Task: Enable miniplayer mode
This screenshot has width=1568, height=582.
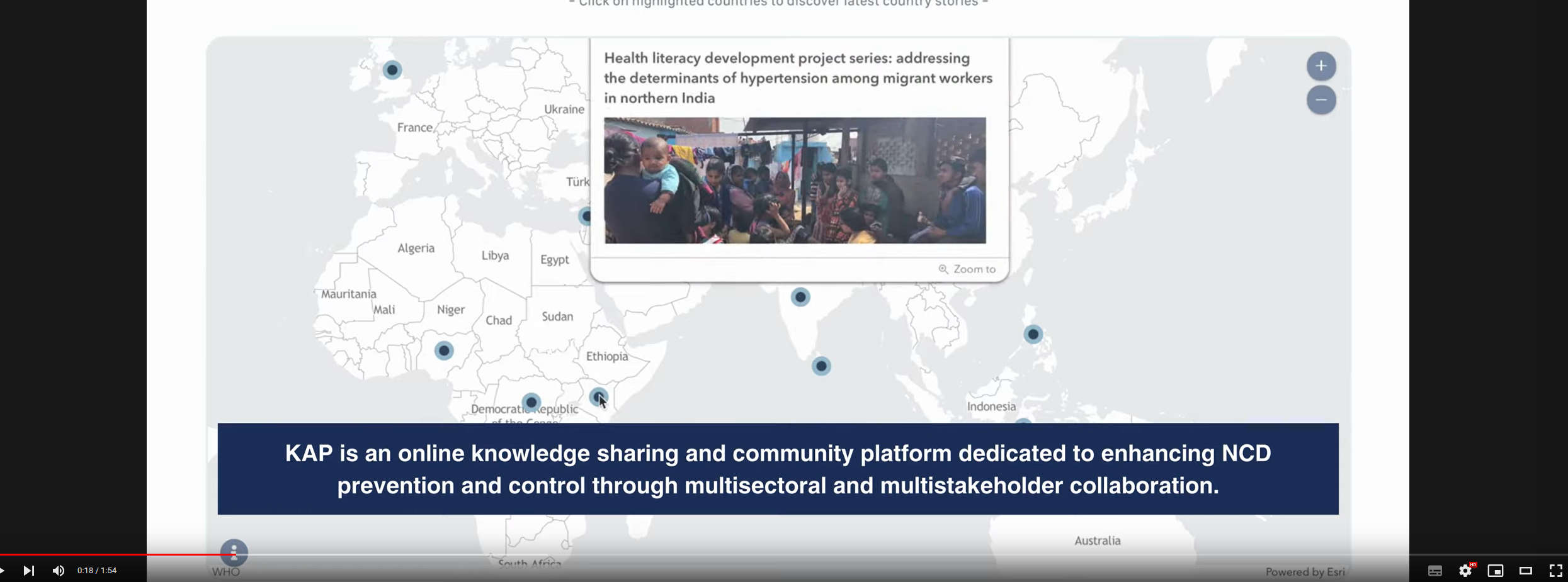Action: point(1496,571)
